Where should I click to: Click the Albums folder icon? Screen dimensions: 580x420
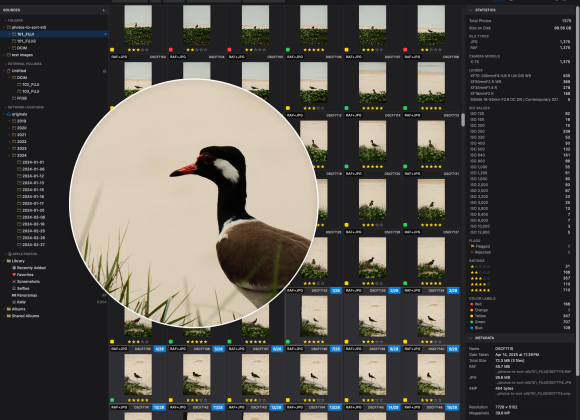(9, 309)
